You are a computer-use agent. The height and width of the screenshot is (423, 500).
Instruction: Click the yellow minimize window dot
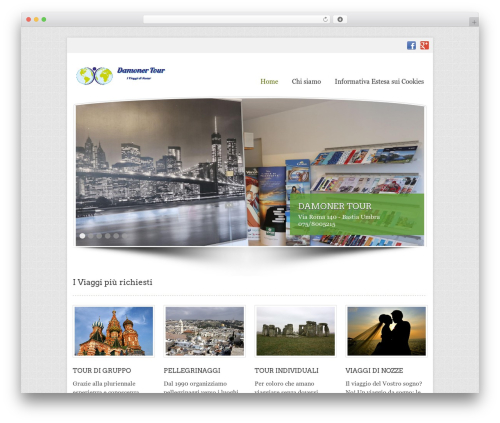36,19
